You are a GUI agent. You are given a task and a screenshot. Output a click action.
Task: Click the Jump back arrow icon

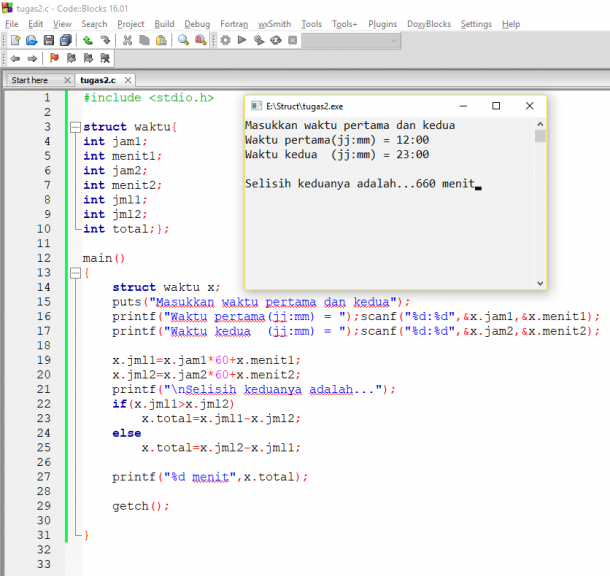click(x=15, y=59)
